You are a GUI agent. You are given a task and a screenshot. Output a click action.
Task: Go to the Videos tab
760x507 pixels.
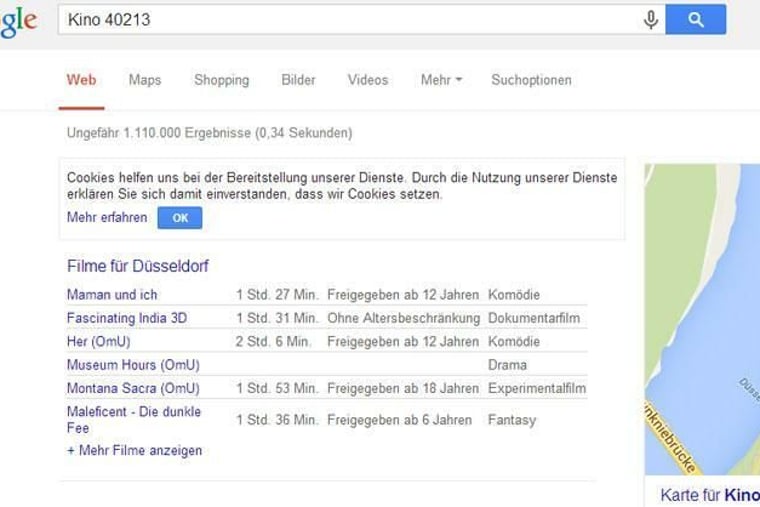pos(367,80)
